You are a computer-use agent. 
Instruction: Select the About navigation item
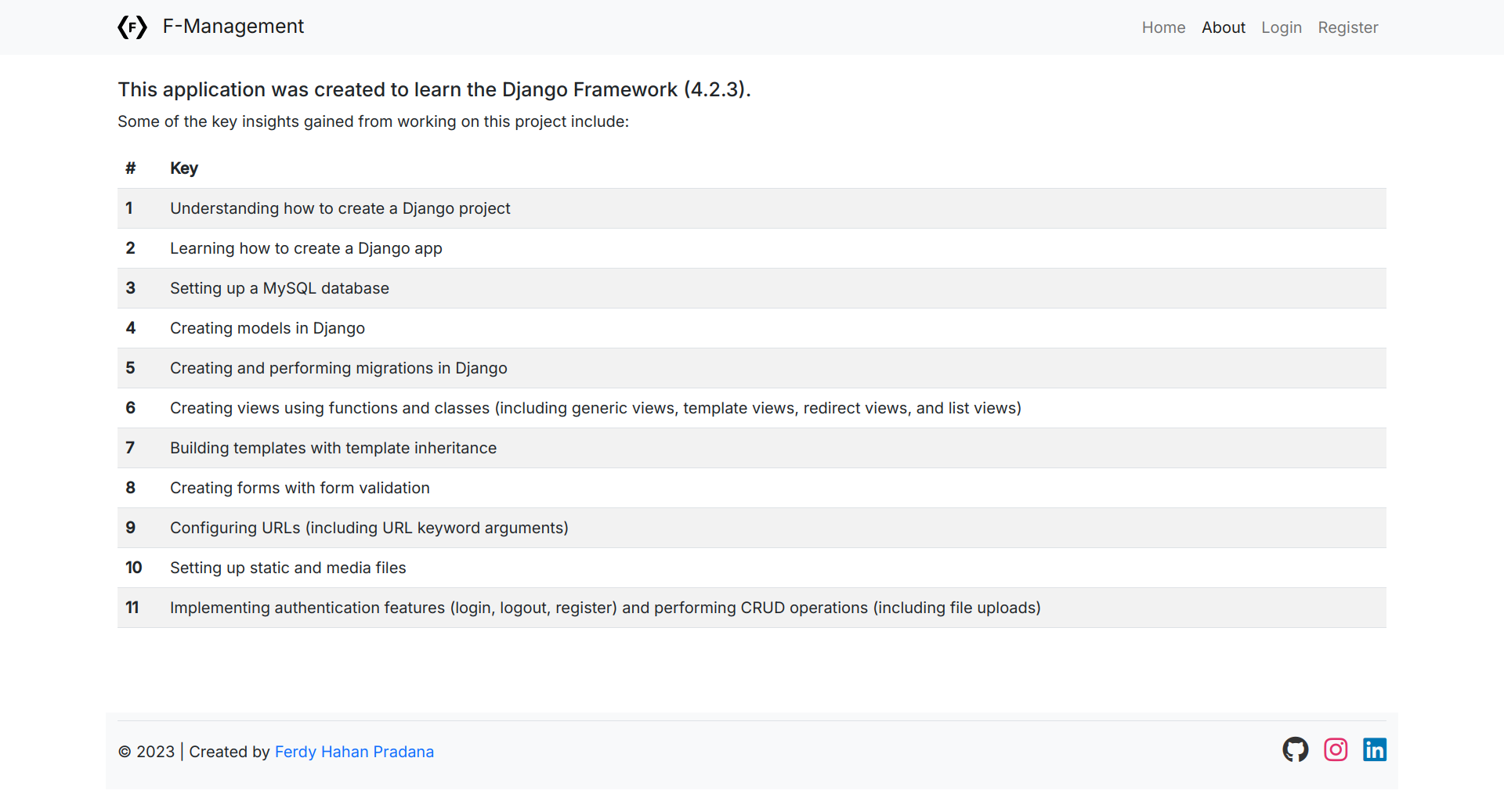coord(1223,27)
